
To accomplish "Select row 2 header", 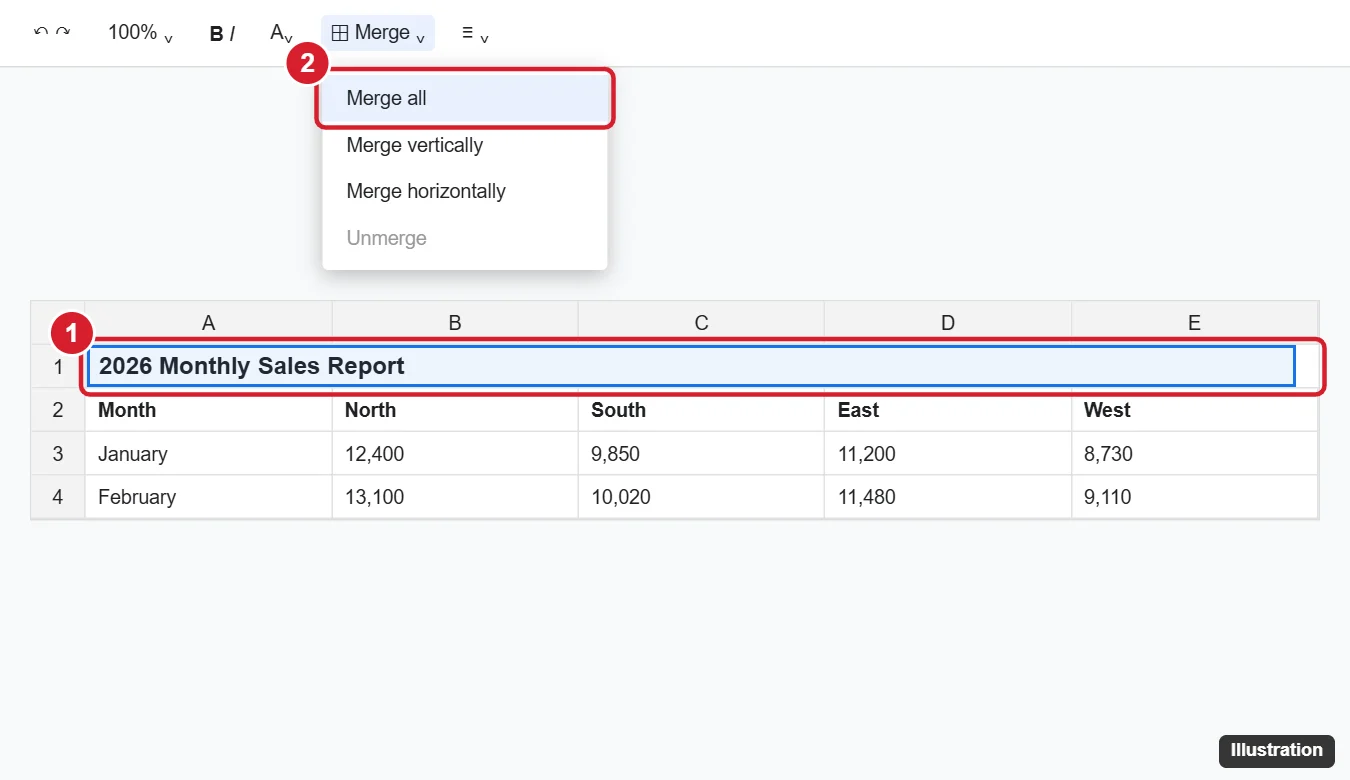I will (x=58, y=410).
